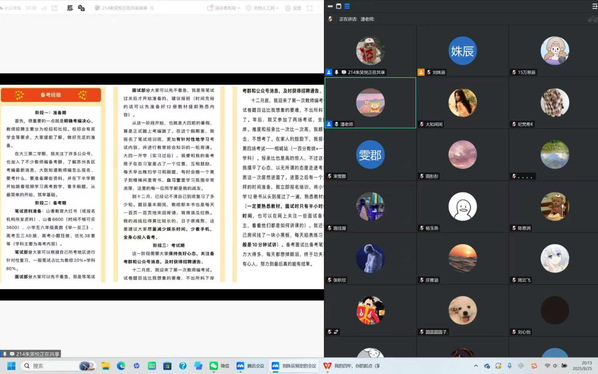Viewport: 598px width, 374px height.
Task: Click the fullscreen icon in the top toolbar
Action: pos(310,8)
